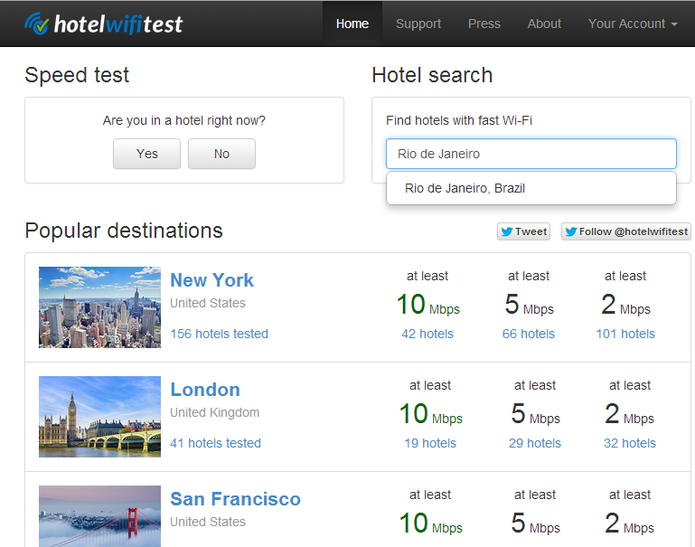Click the Tweet button
The width and height of the screenshot is (695, 547).
pyautogui.click(x=523, y=231)
